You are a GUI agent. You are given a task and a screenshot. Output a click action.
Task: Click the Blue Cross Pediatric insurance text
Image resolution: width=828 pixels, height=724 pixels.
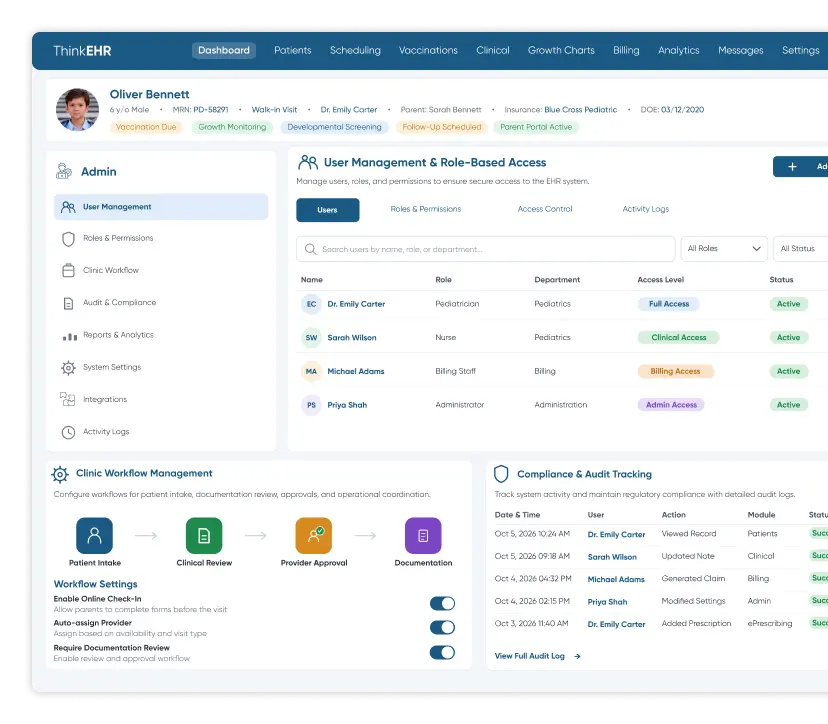580,110
